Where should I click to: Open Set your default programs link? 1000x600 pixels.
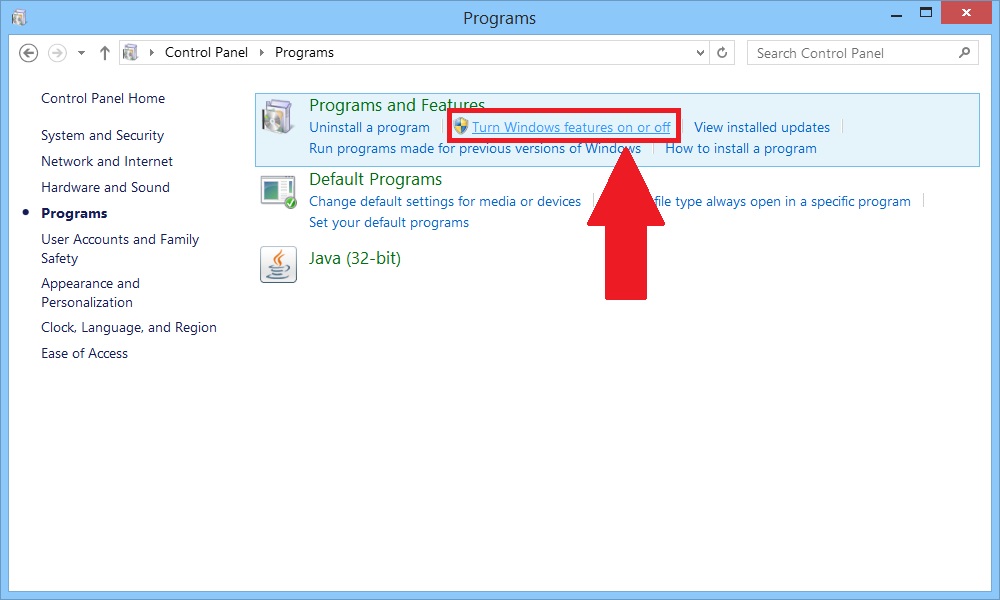389,222
